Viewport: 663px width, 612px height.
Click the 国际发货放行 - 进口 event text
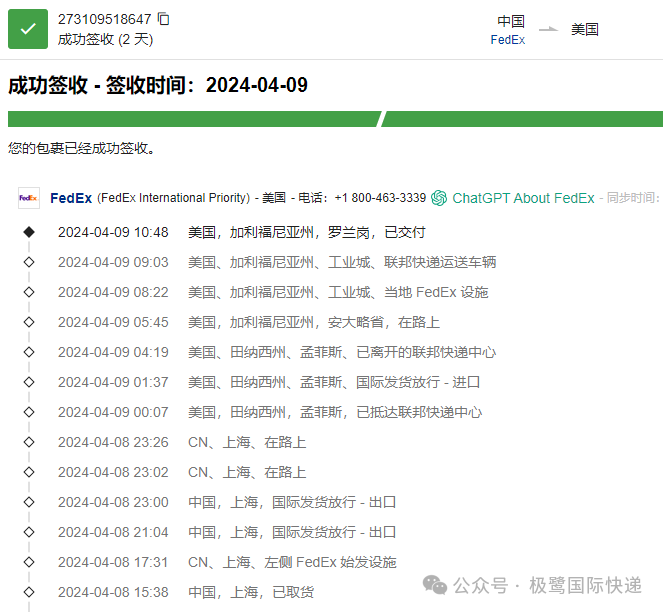pos(418,382)
